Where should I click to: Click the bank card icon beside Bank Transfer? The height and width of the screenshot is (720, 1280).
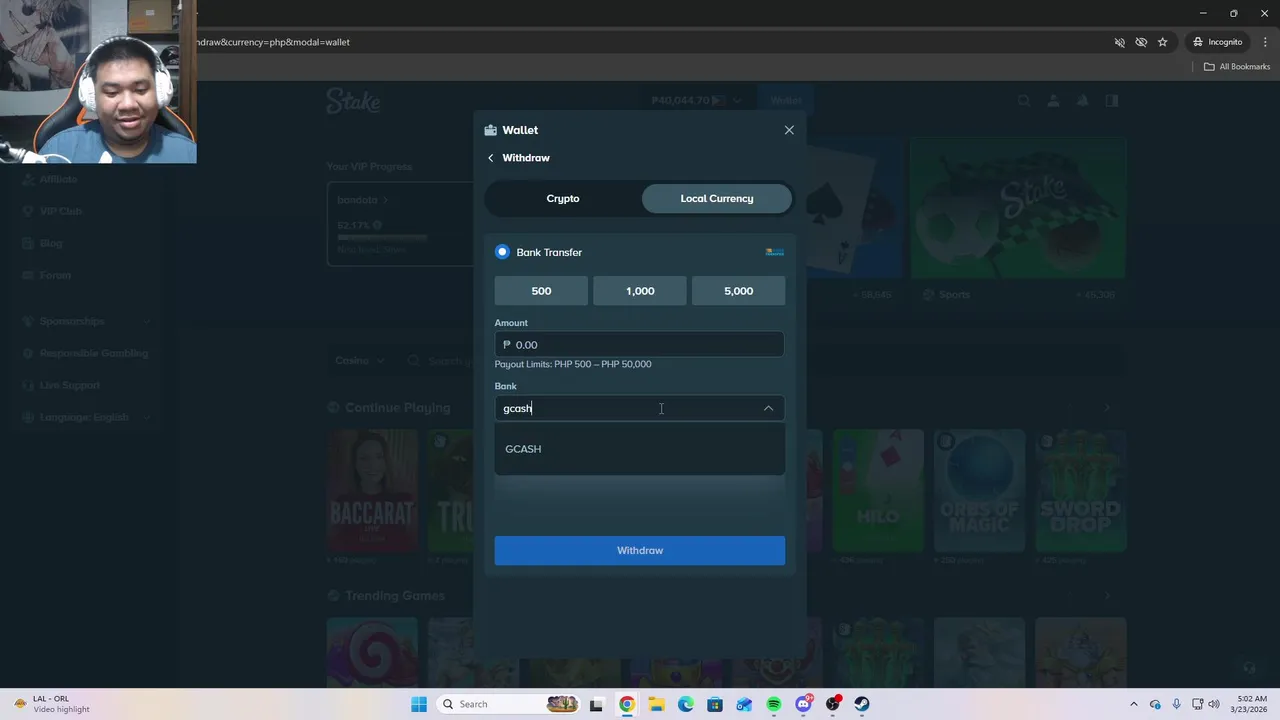pos(774,252)
